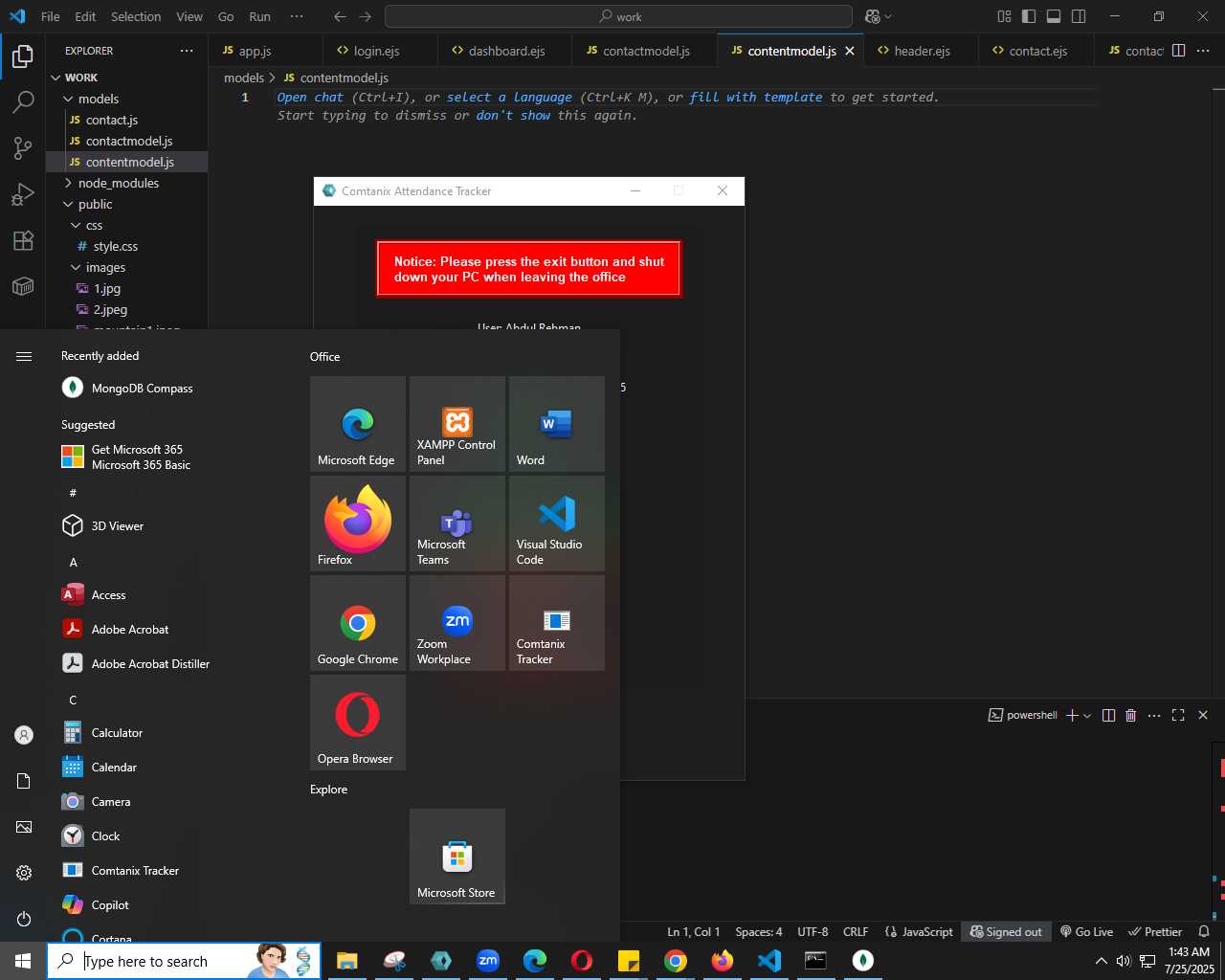This screenshot has width=1225, height=980.
Task: Open the Microsoft Edge tile in Start menu
Action: (x=358, y=424)
